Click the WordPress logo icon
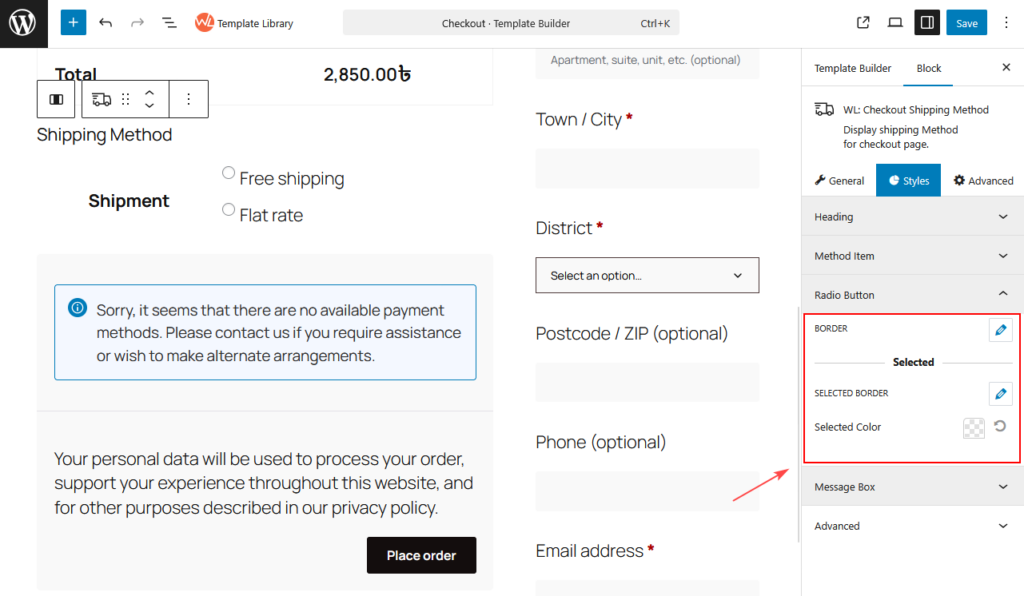Viewport: 1024px width, 596px height. click(22, 22)
